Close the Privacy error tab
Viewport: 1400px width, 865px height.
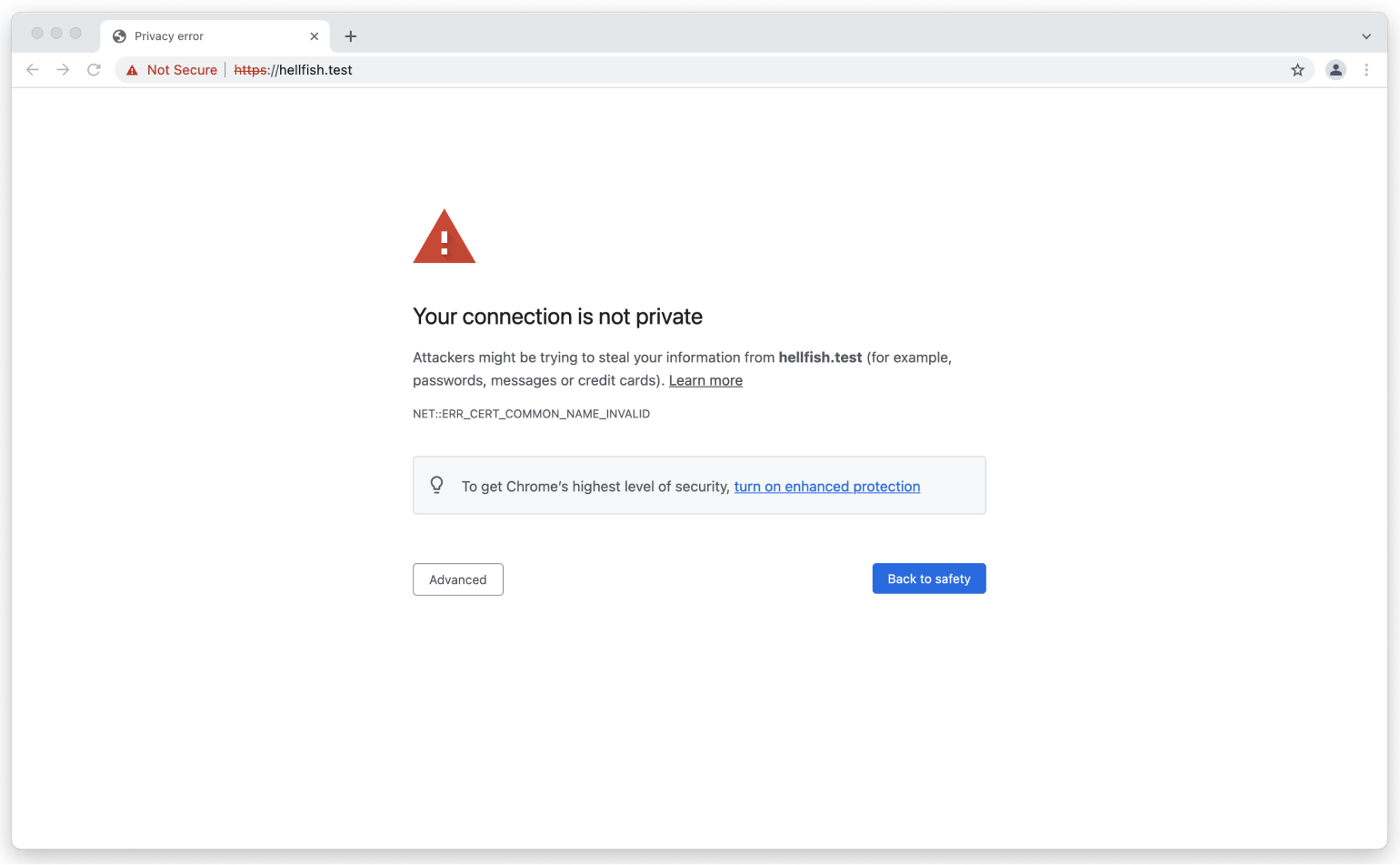click(x=315, y=35)
